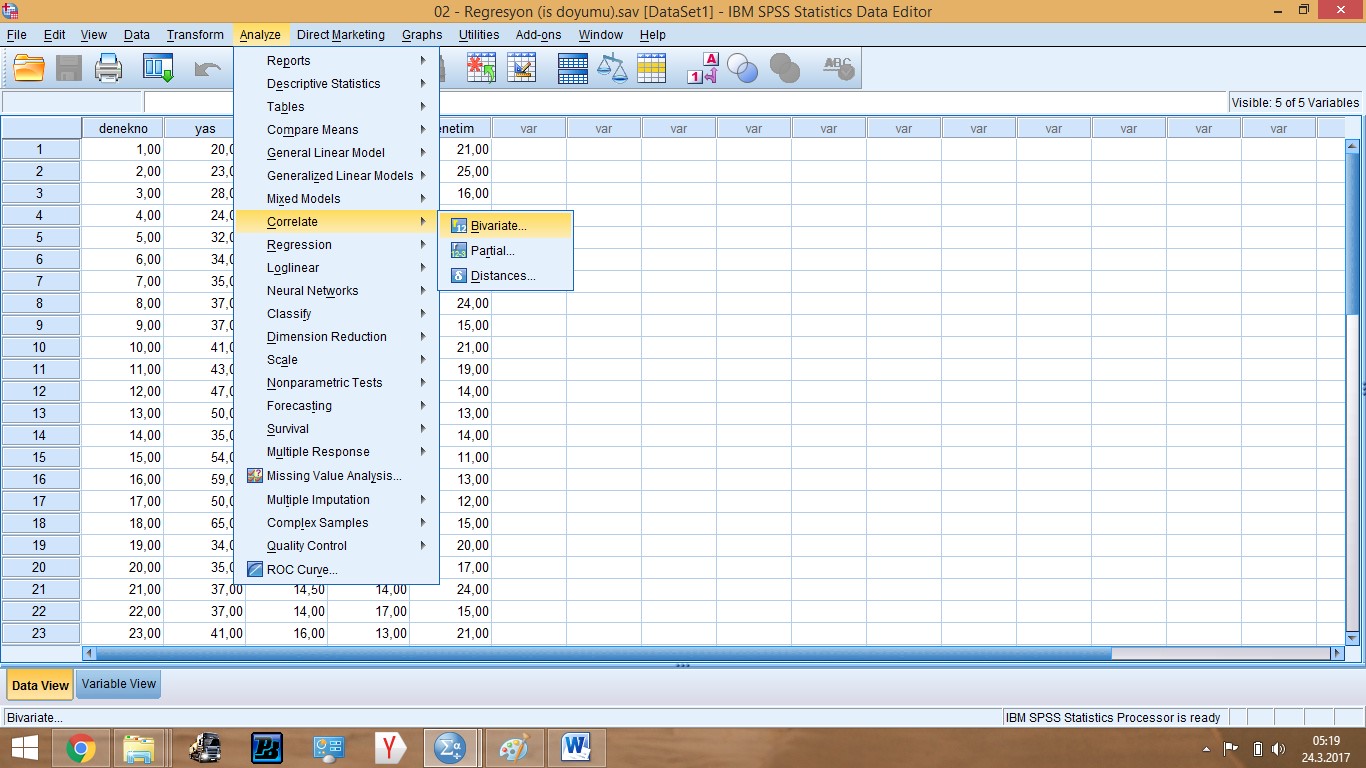Click the volume speaker tray icon
This screenshot has width=1366, height=768.
1278,749
